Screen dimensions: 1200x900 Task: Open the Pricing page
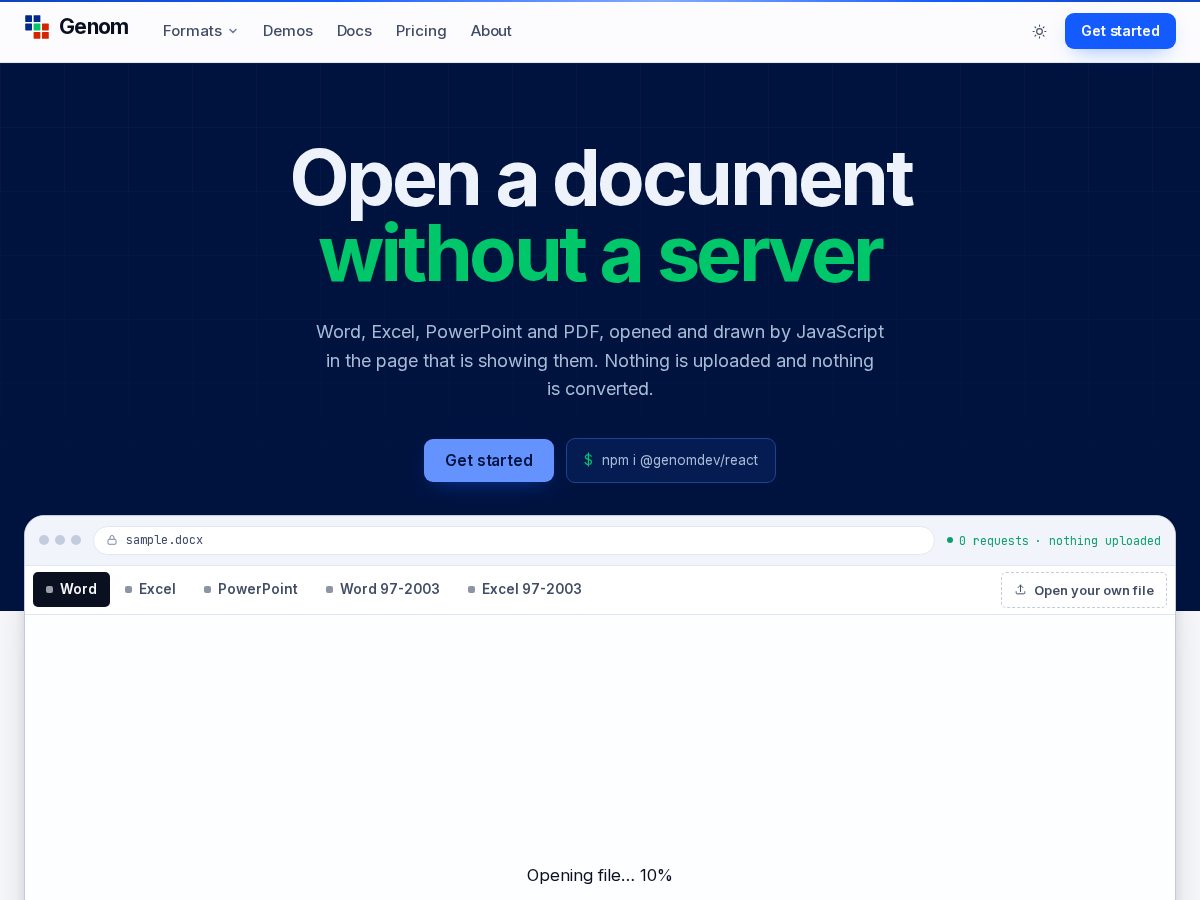click(x=421, y=31)
